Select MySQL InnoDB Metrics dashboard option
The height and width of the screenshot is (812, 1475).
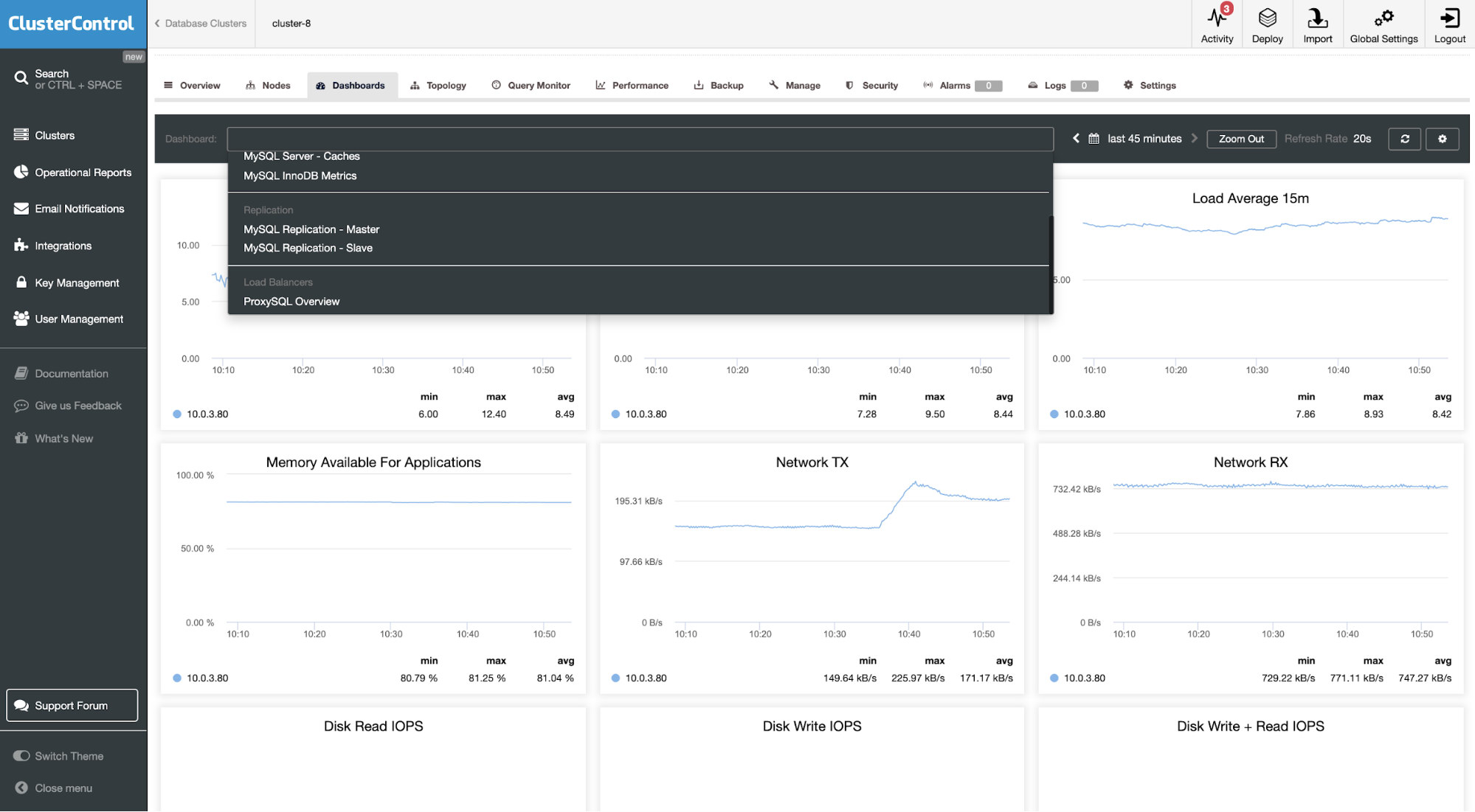300,175
